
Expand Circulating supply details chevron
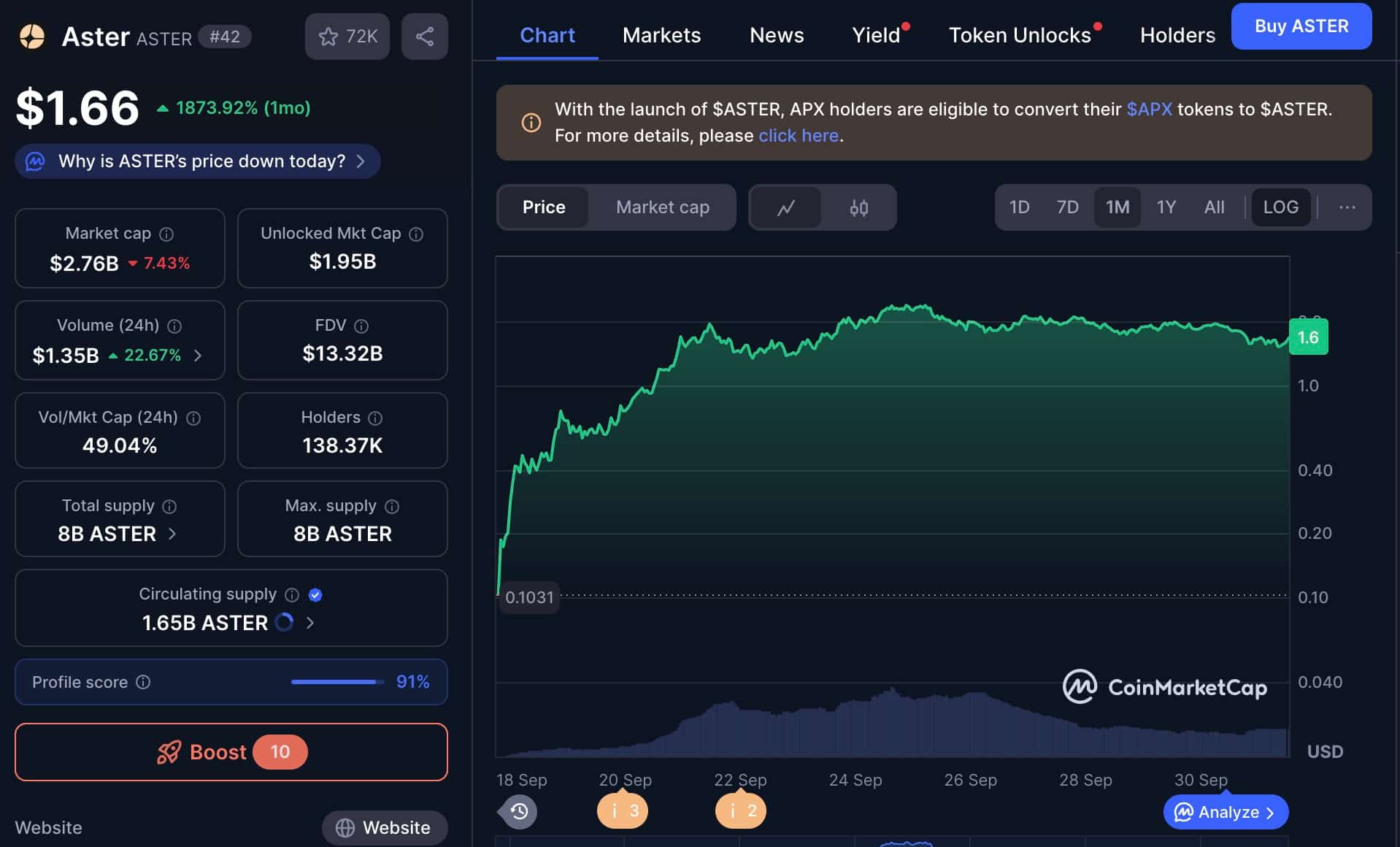tap(310, 623)
